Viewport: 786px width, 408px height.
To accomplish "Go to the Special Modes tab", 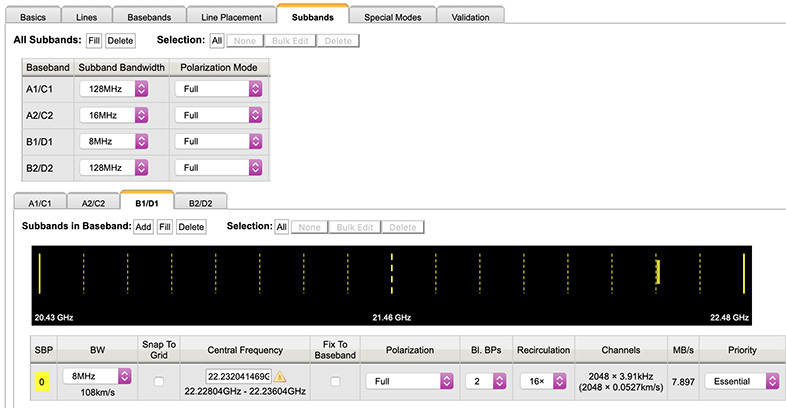I will tap(393, 17).
